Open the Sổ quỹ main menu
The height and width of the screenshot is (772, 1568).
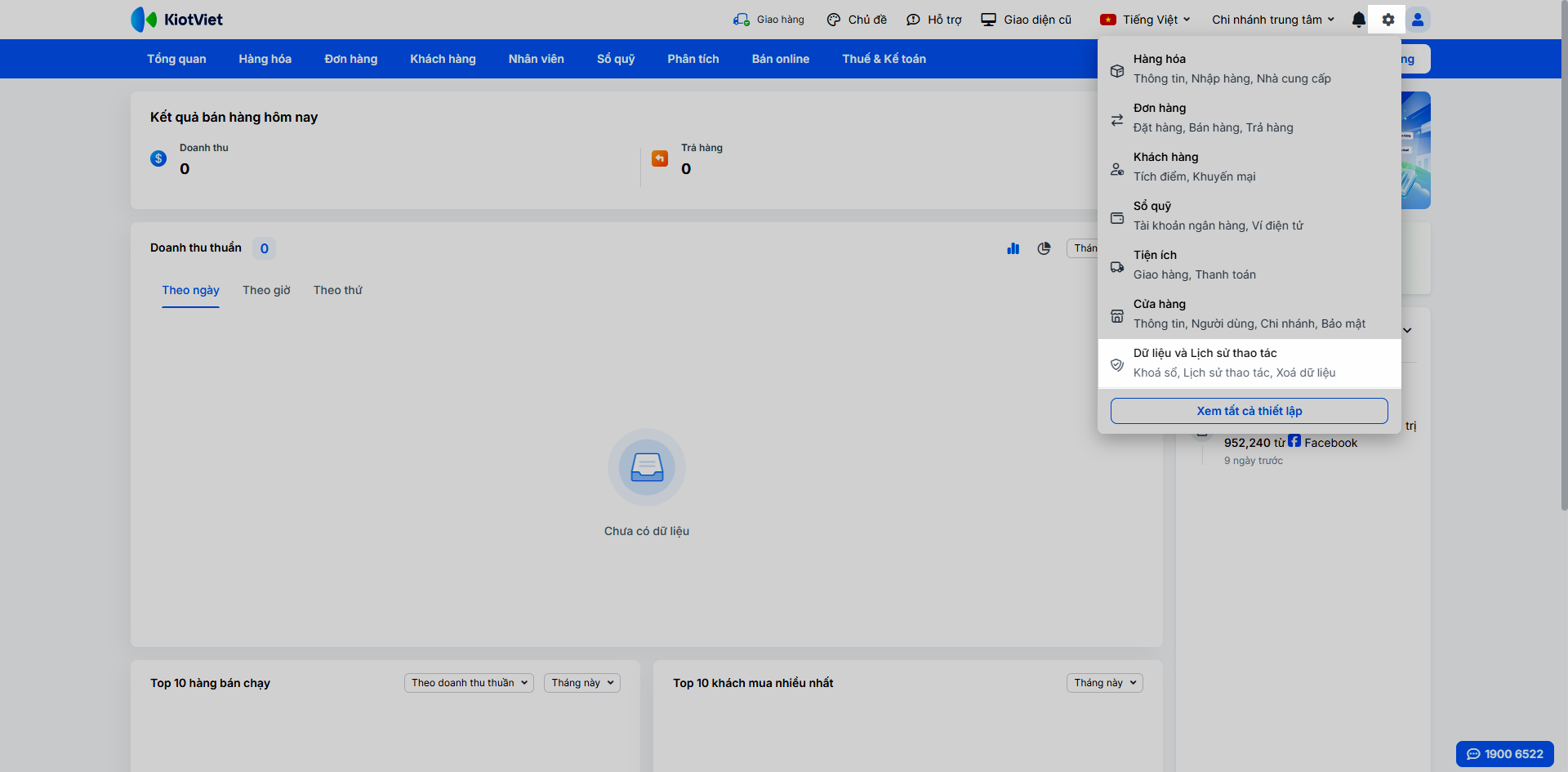[616, 59]
